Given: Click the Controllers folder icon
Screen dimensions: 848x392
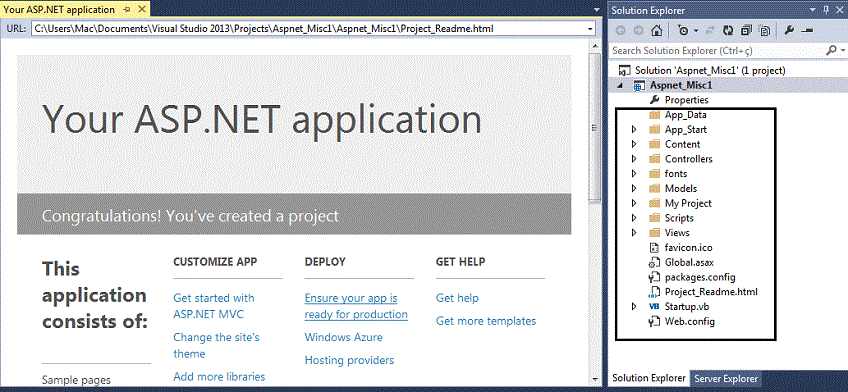Looking at the screenshot, I should [654, 159].
